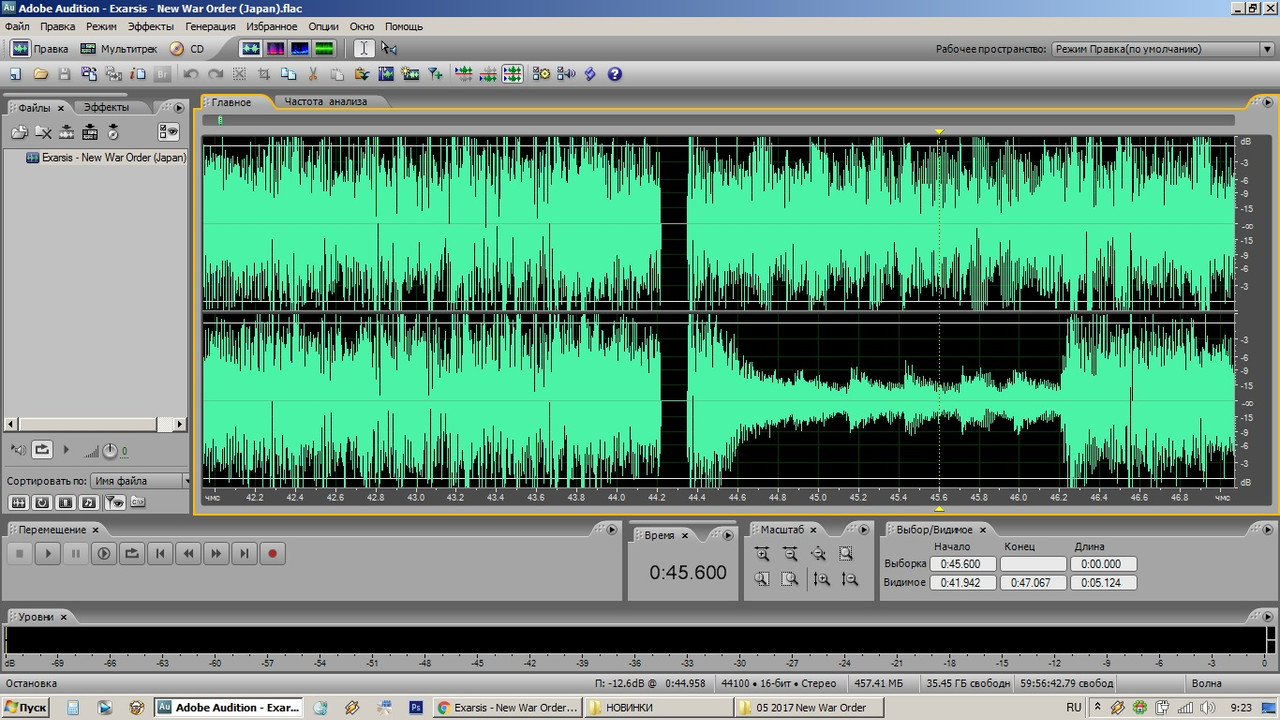Click go to end transport button

[244, 553]
